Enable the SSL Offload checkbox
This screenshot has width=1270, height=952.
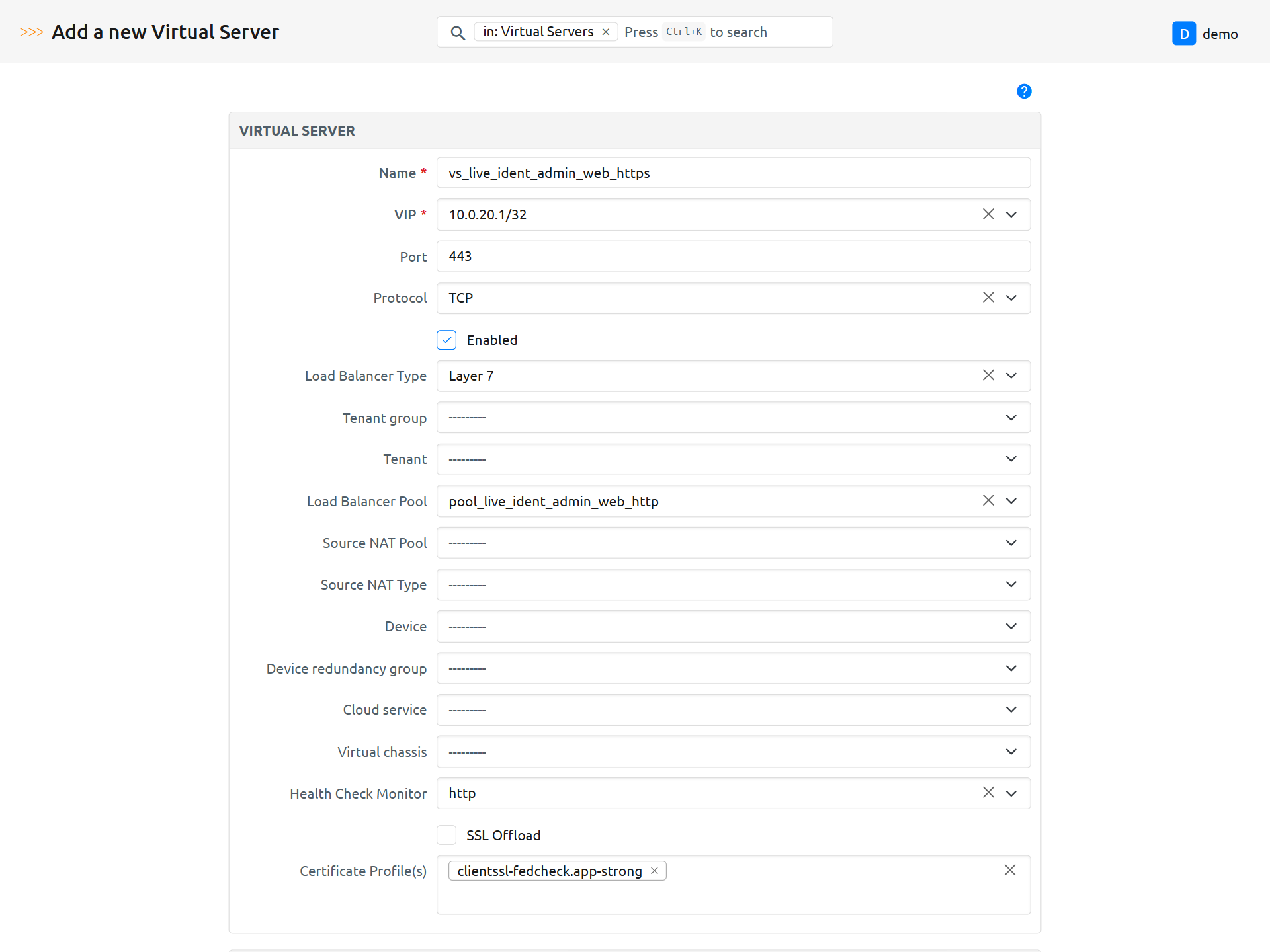click(x=446, y=835)
